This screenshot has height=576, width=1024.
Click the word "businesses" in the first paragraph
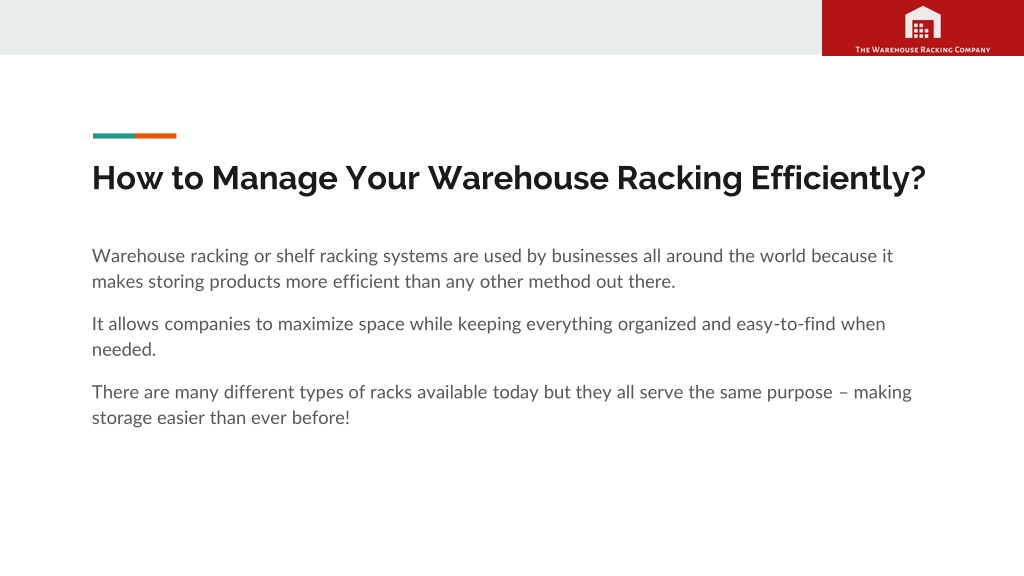tap(594, 255)
